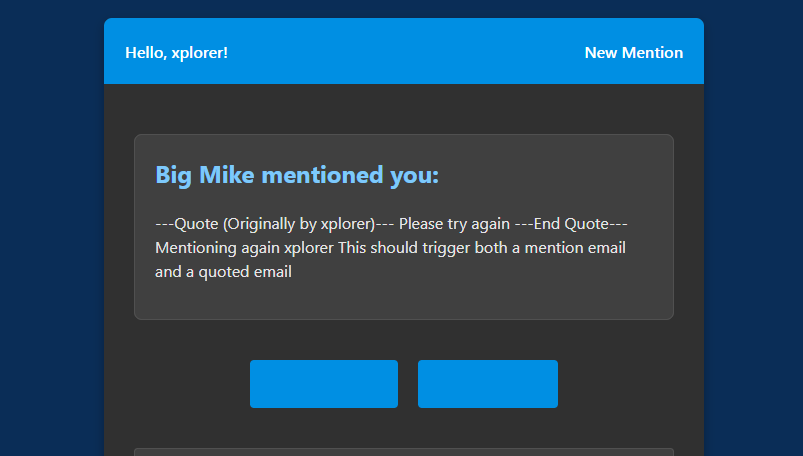Click the partially visible box at bottom
Image resolution: width=803 pixels, height=456 pixels.
pos(404,452)
